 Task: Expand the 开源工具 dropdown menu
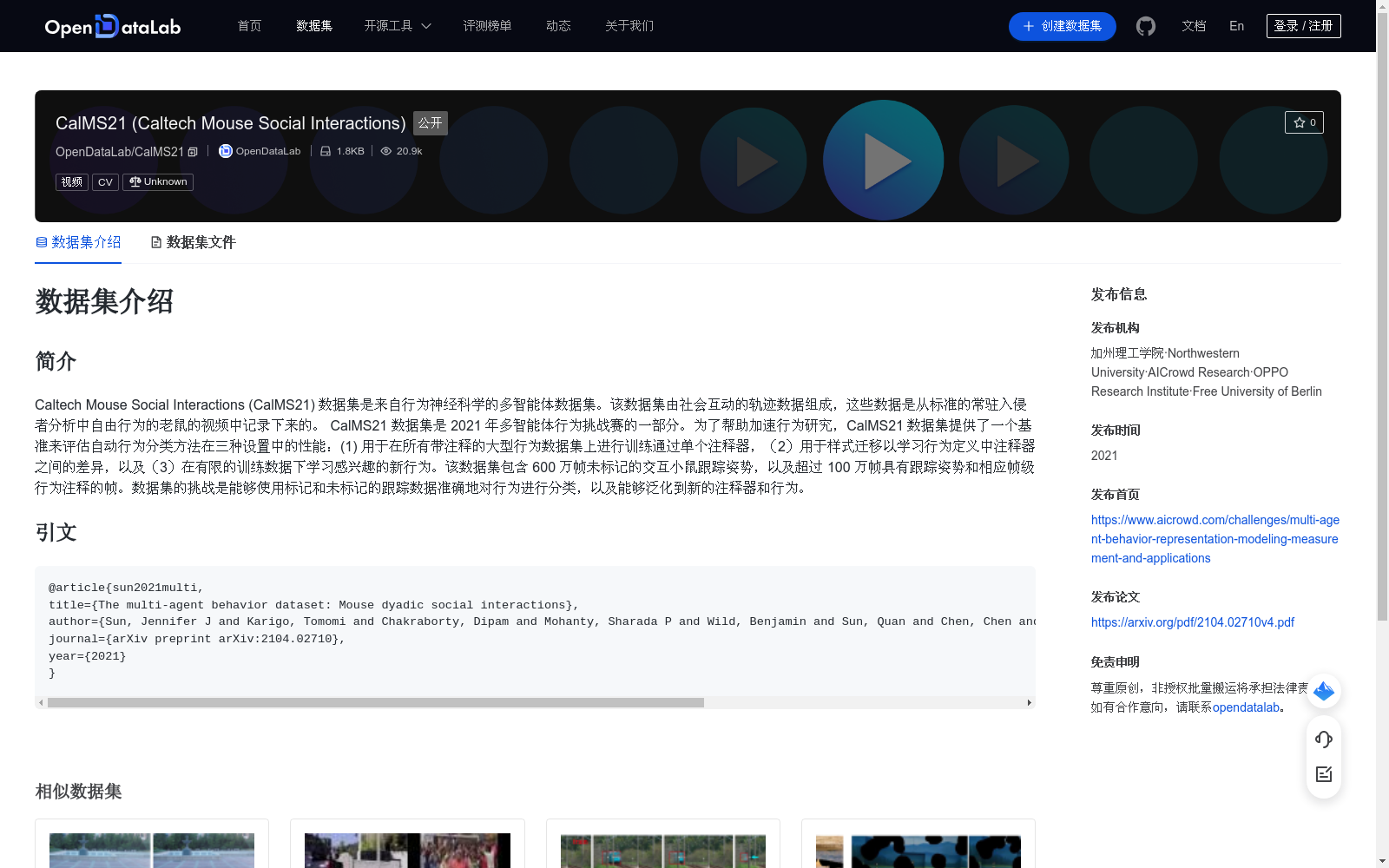click(398, 26)
